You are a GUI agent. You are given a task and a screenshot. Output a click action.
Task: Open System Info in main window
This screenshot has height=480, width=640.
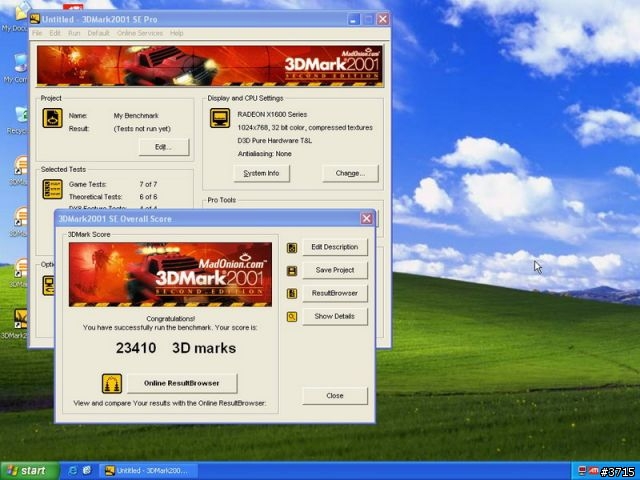click(261, 173)
